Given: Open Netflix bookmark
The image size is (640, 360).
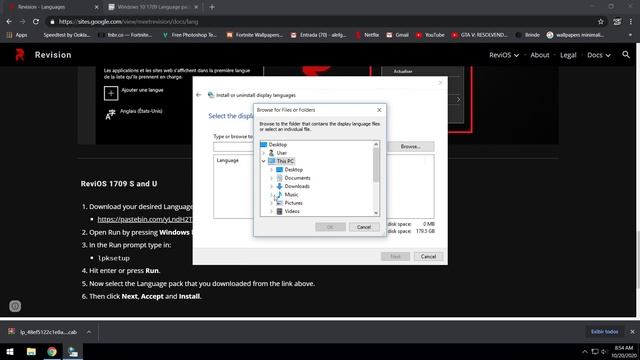Looking at the screenshot, I should [x=367, y=35].
